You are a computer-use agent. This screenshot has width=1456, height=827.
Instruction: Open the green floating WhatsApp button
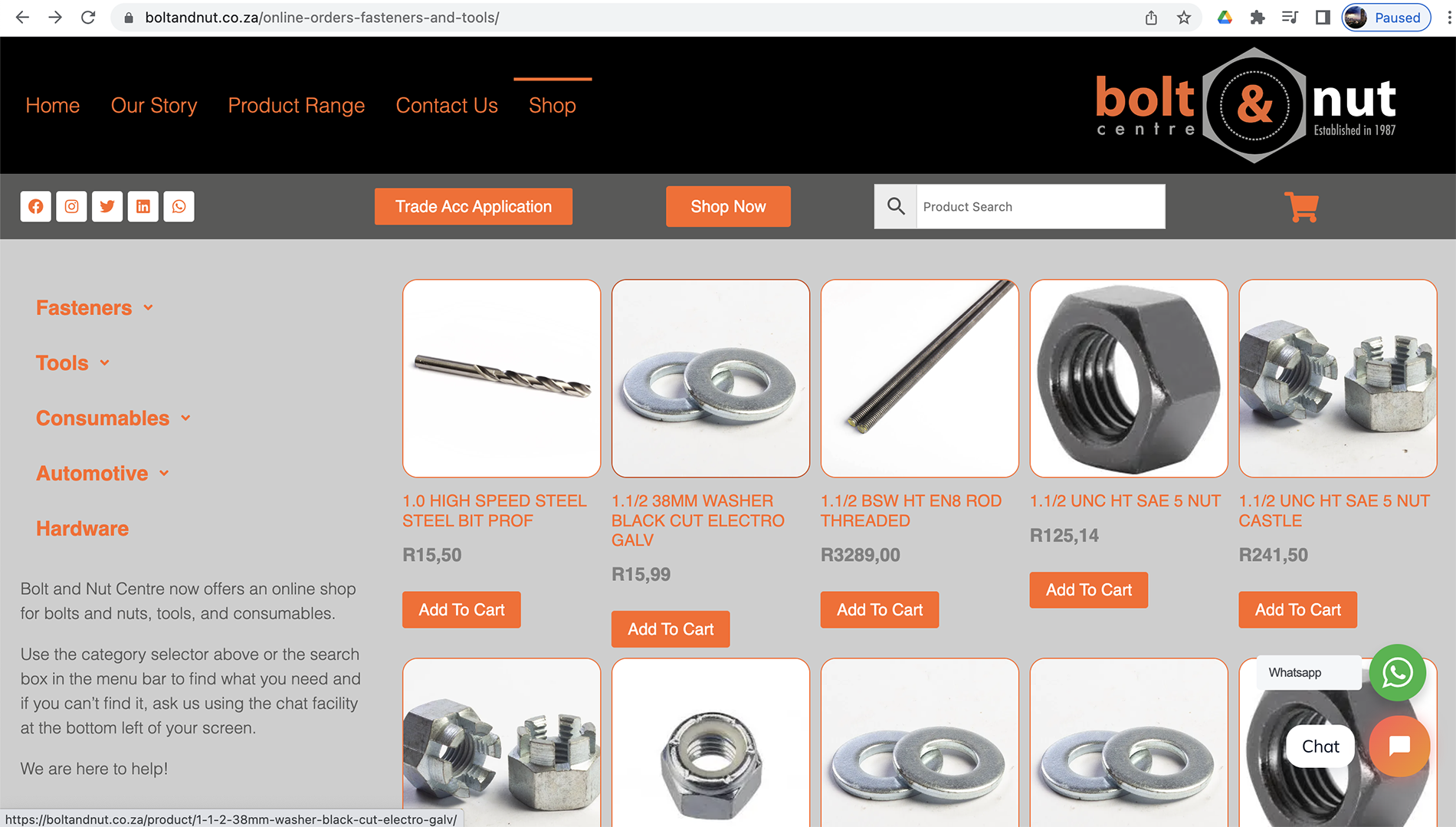coord(1397,673)
